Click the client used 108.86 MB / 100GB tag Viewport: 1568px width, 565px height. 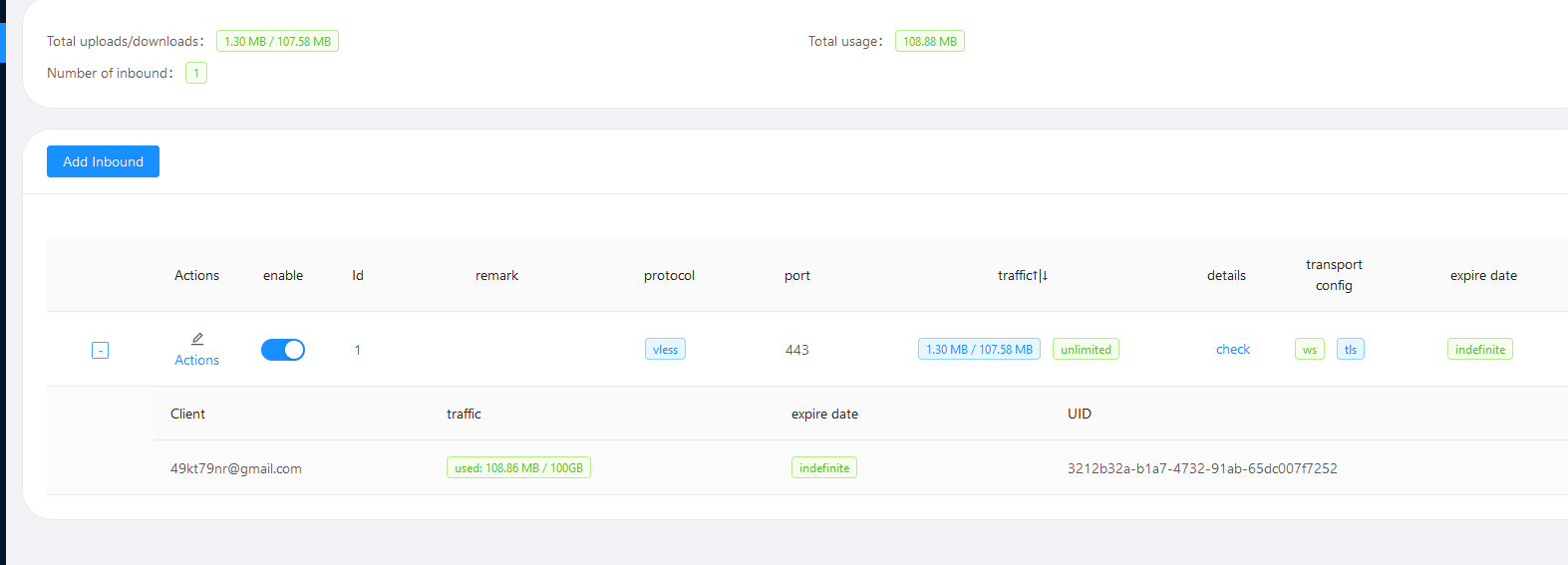[518, 468]
